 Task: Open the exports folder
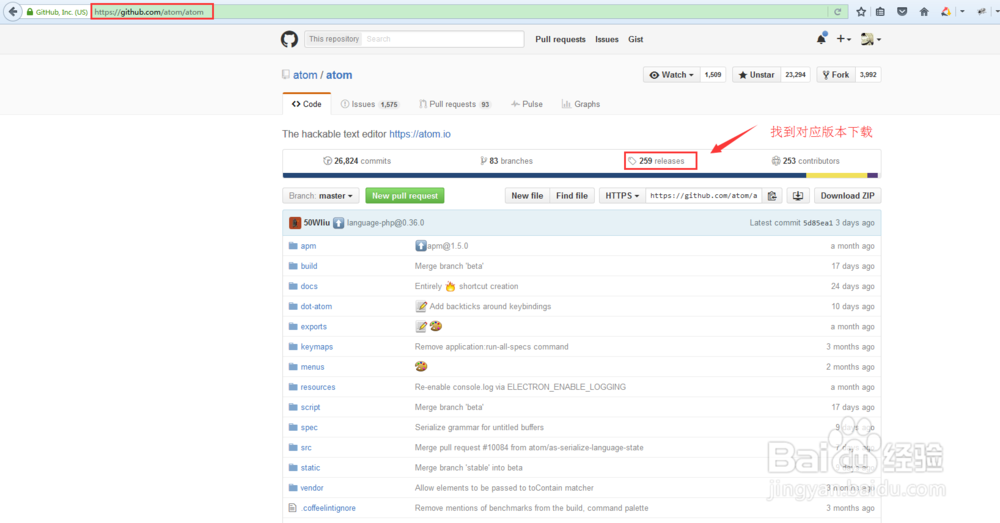click(x=313, y=327)
